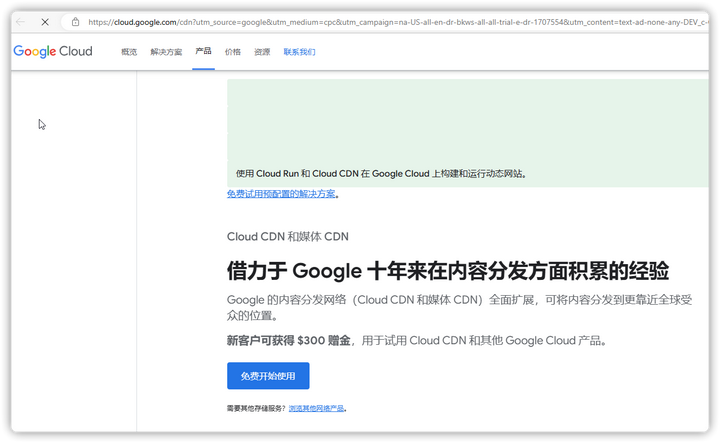Viewport: 720px width, 443px height.
Task: Click the 联系我们 link
Action: click(x=299, y=52)
